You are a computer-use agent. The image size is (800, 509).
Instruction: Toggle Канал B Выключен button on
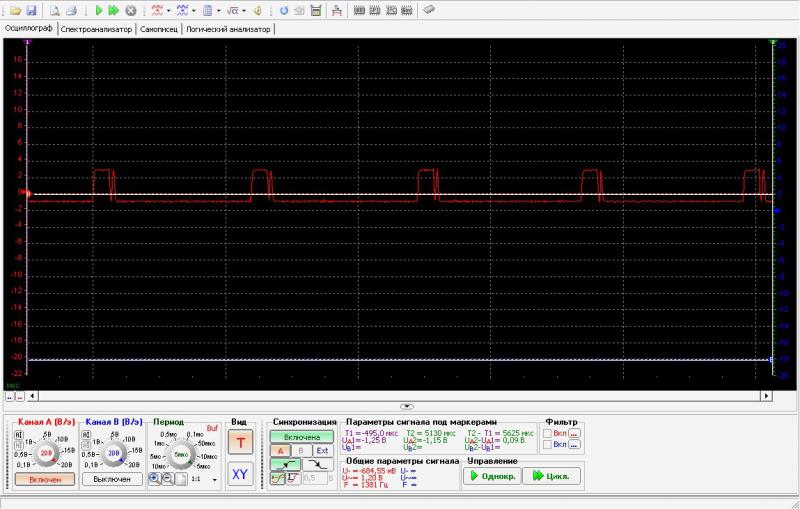click(112, 479)
